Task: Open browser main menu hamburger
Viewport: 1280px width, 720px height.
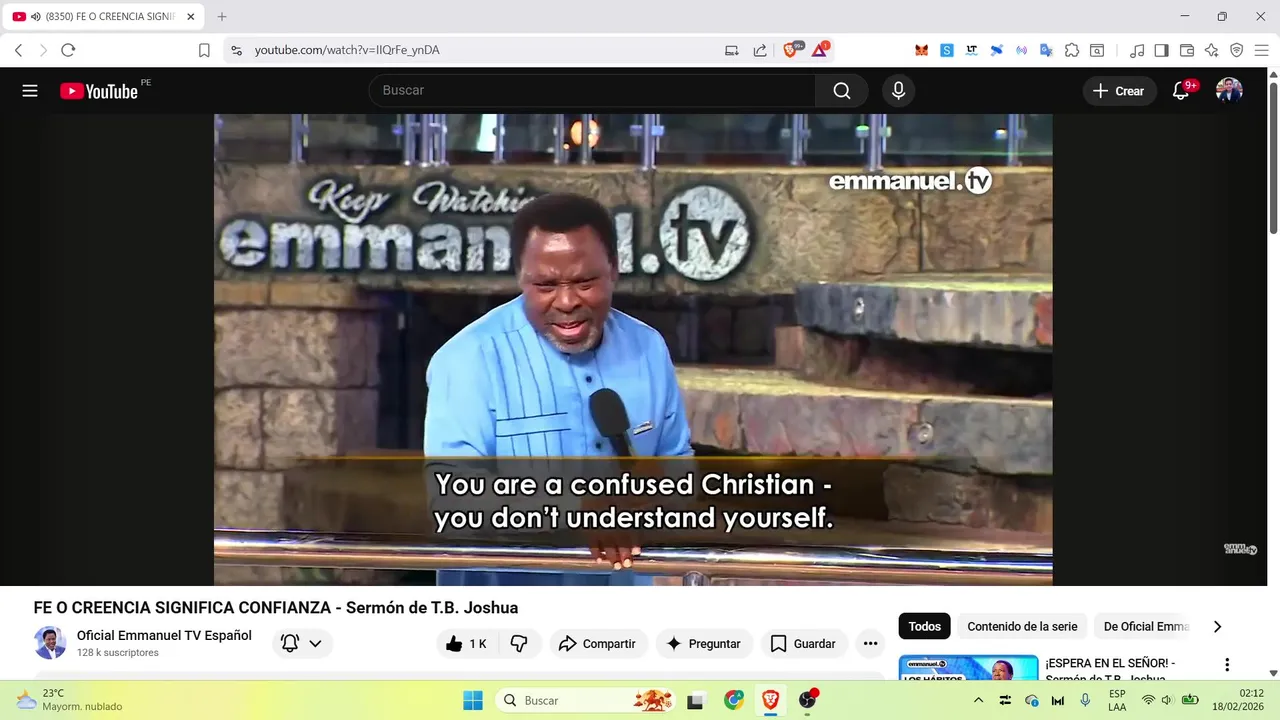Action: [x=1261, y=50]
